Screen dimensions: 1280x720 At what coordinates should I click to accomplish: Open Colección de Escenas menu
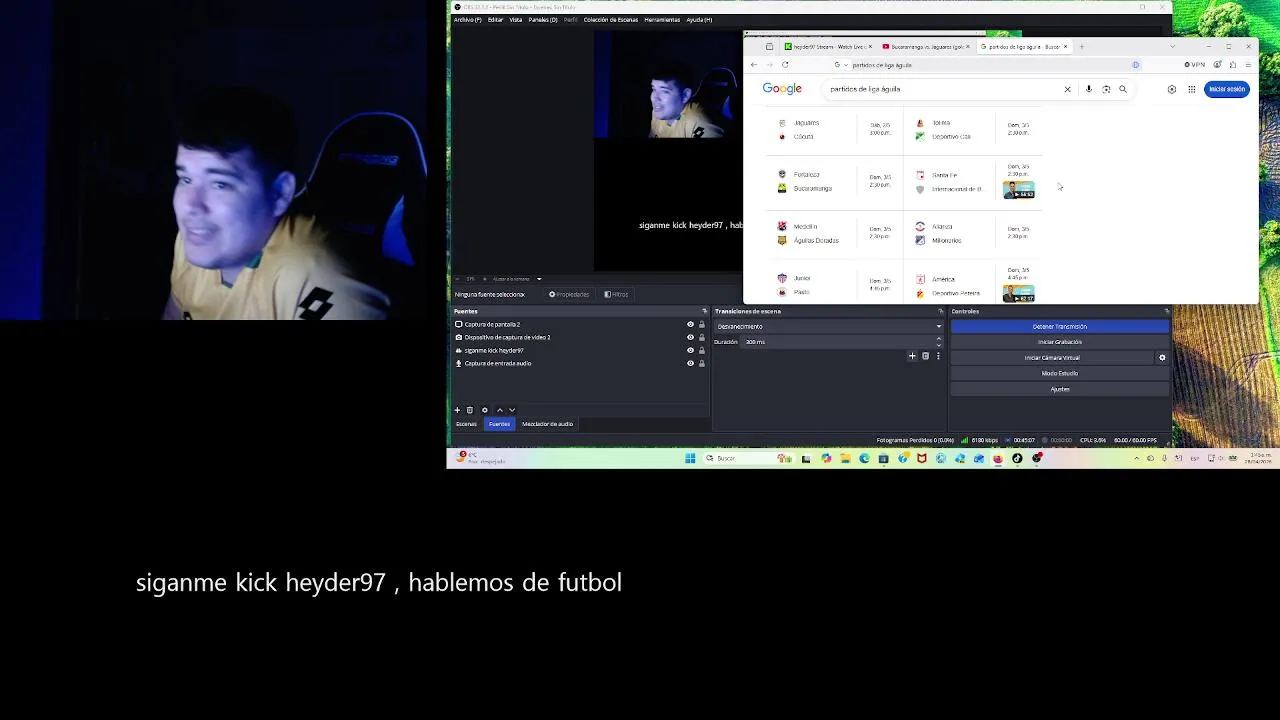tap(611, 20)
